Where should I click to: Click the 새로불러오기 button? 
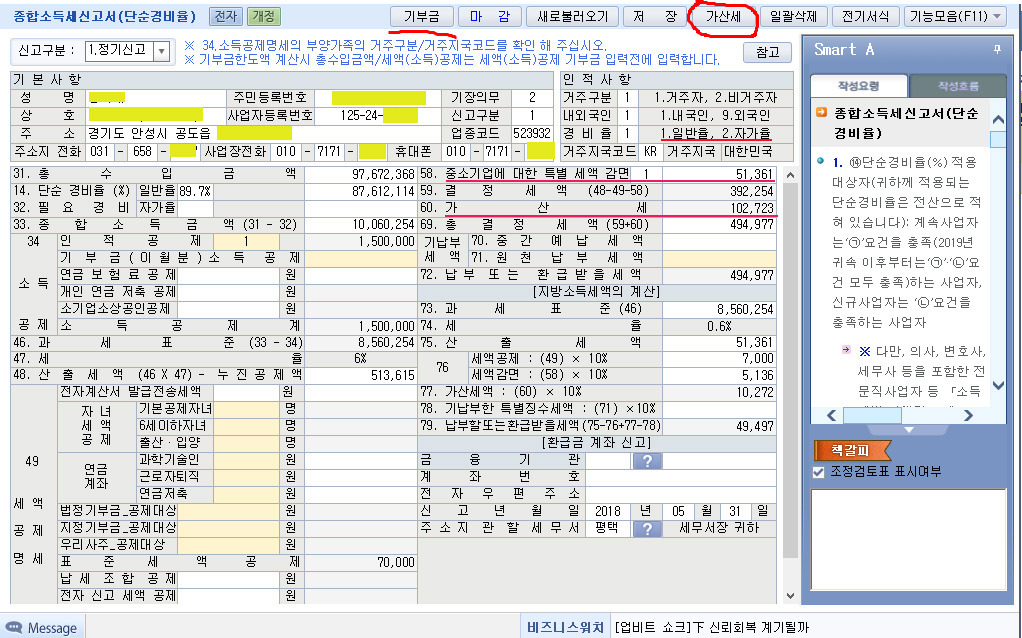coord(573,17)
